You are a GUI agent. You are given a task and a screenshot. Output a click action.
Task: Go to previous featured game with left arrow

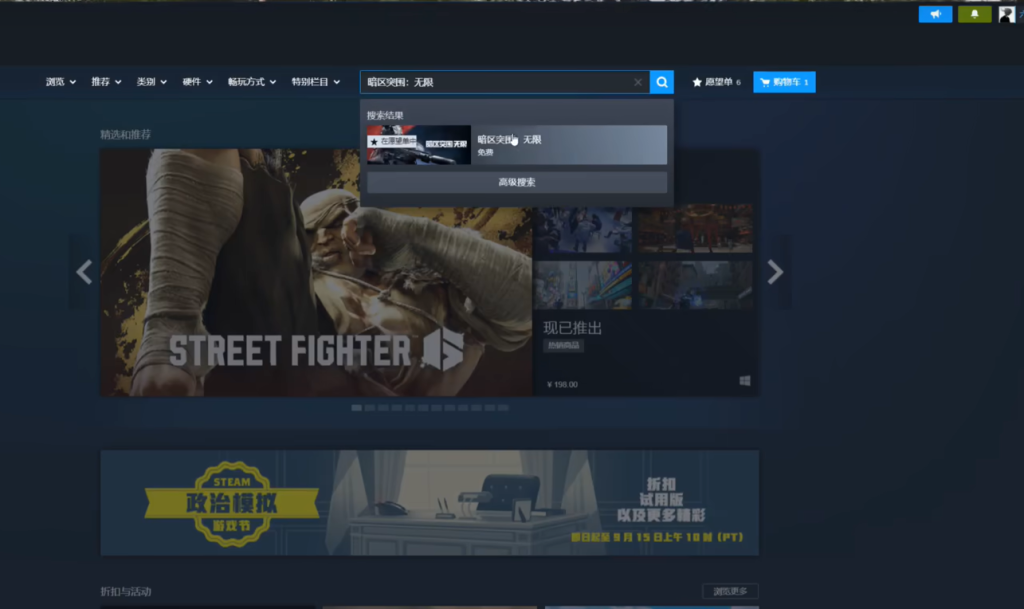click(x=84, y=272)
